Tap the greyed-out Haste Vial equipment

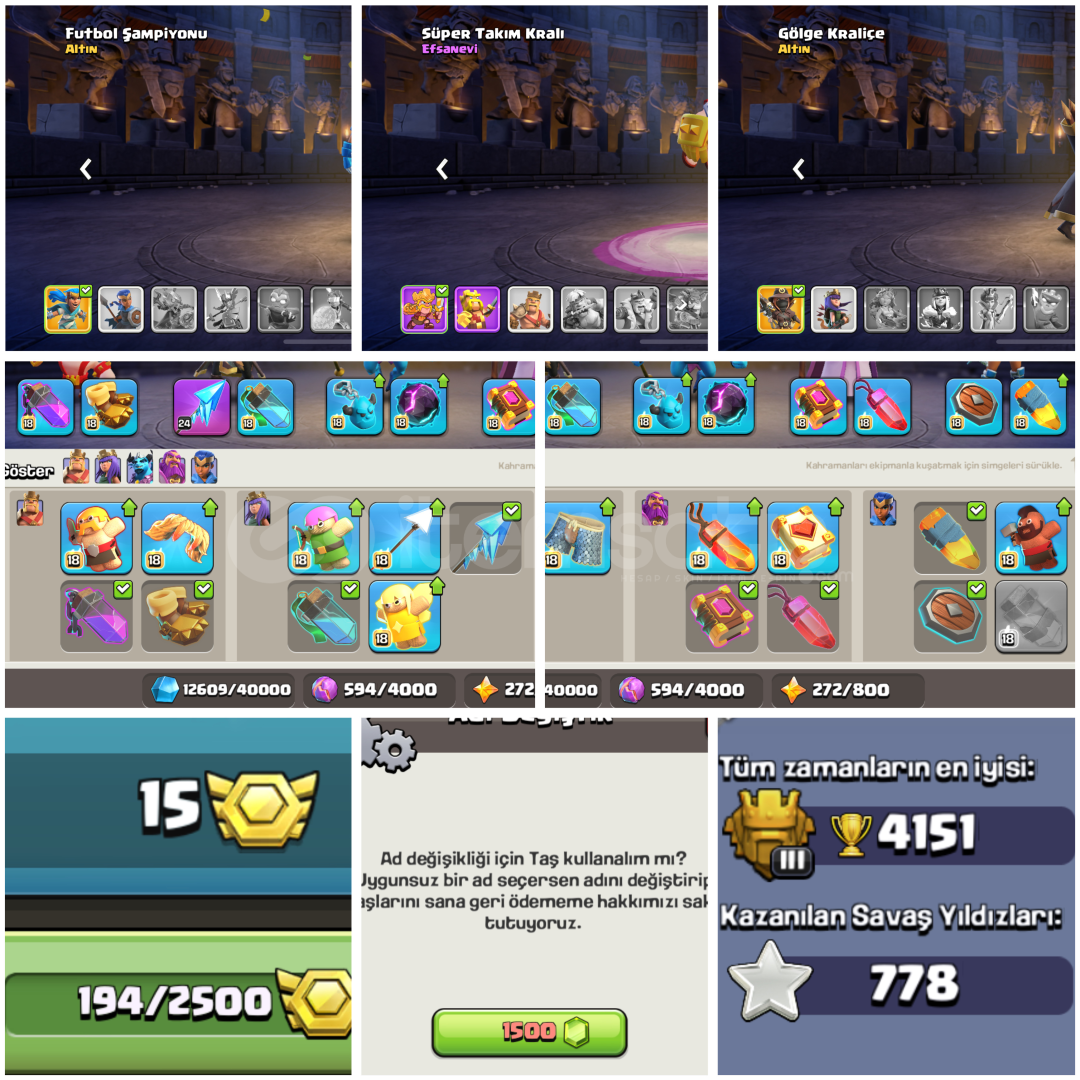1031,616
